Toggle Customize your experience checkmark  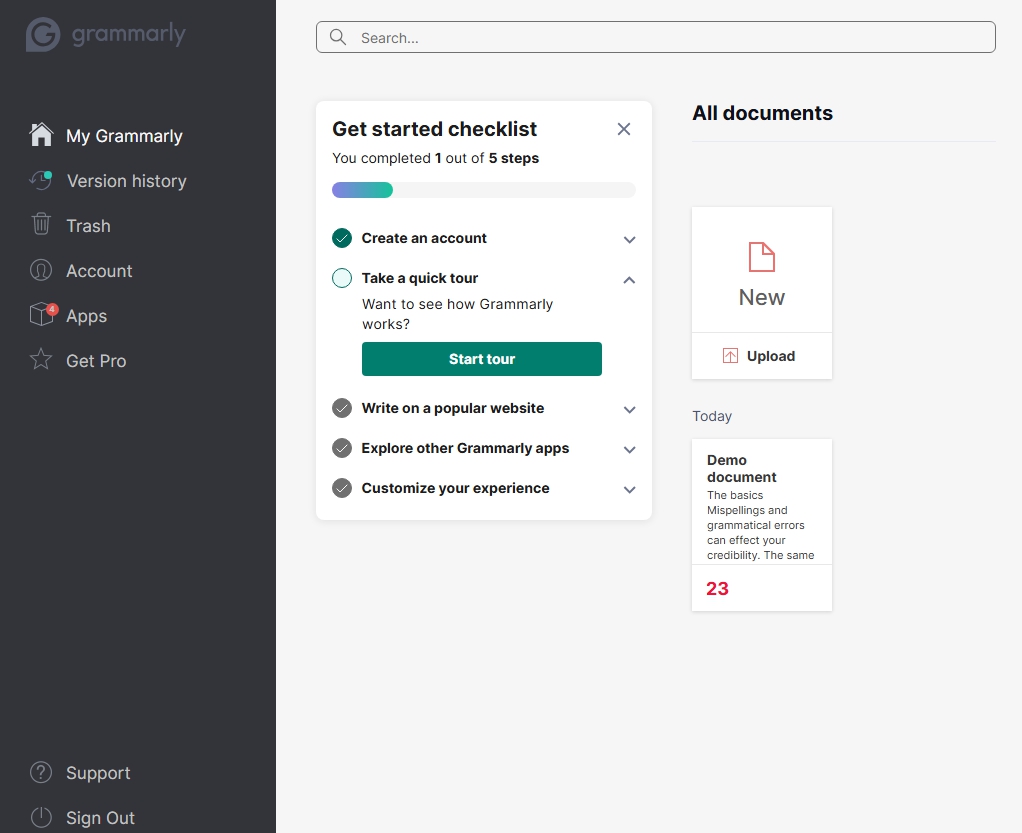(342, 488)
